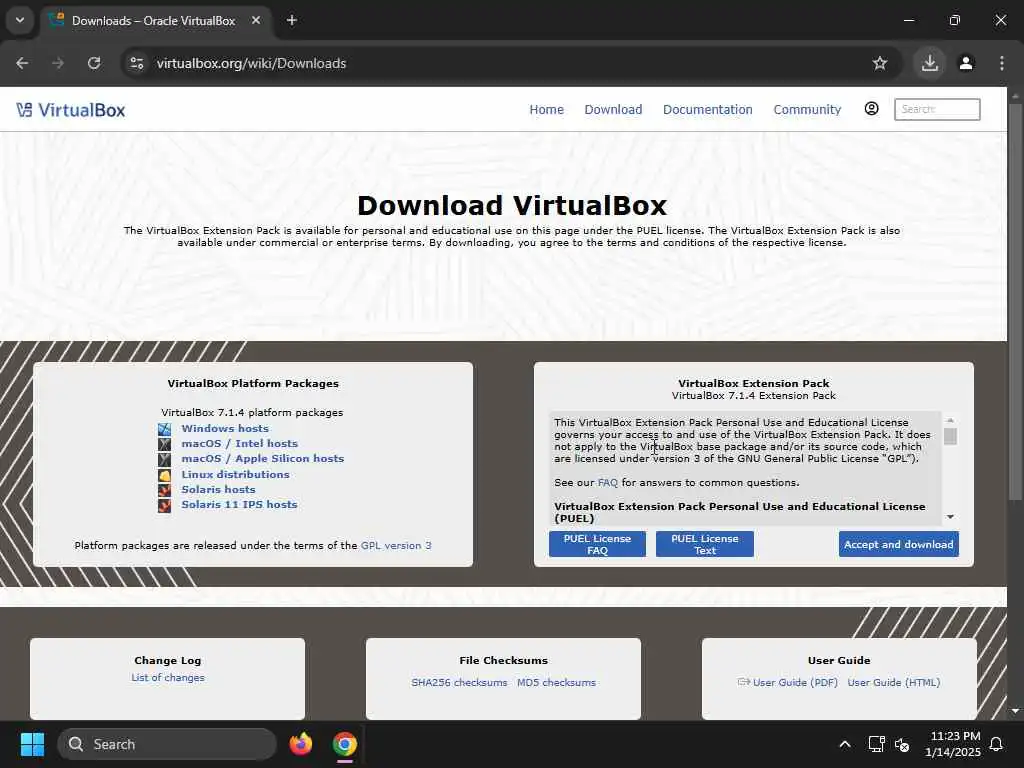Click the VirtualBox logo in the header
The width and height of the screenshot is (1024, 768).
[x=71, y=110]
